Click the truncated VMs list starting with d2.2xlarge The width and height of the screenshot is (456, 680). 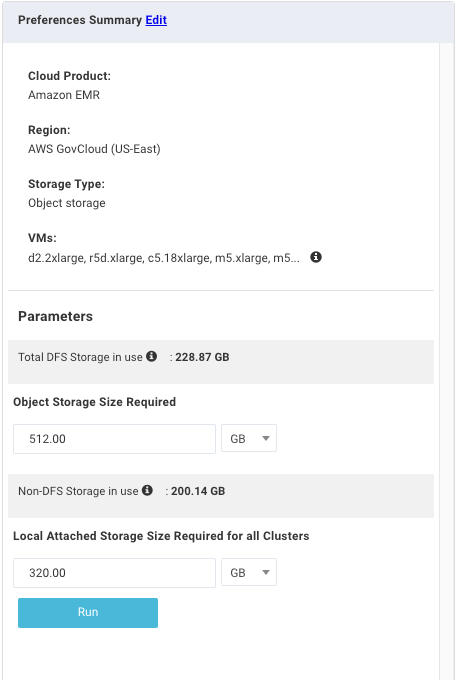tap(164, 258)
